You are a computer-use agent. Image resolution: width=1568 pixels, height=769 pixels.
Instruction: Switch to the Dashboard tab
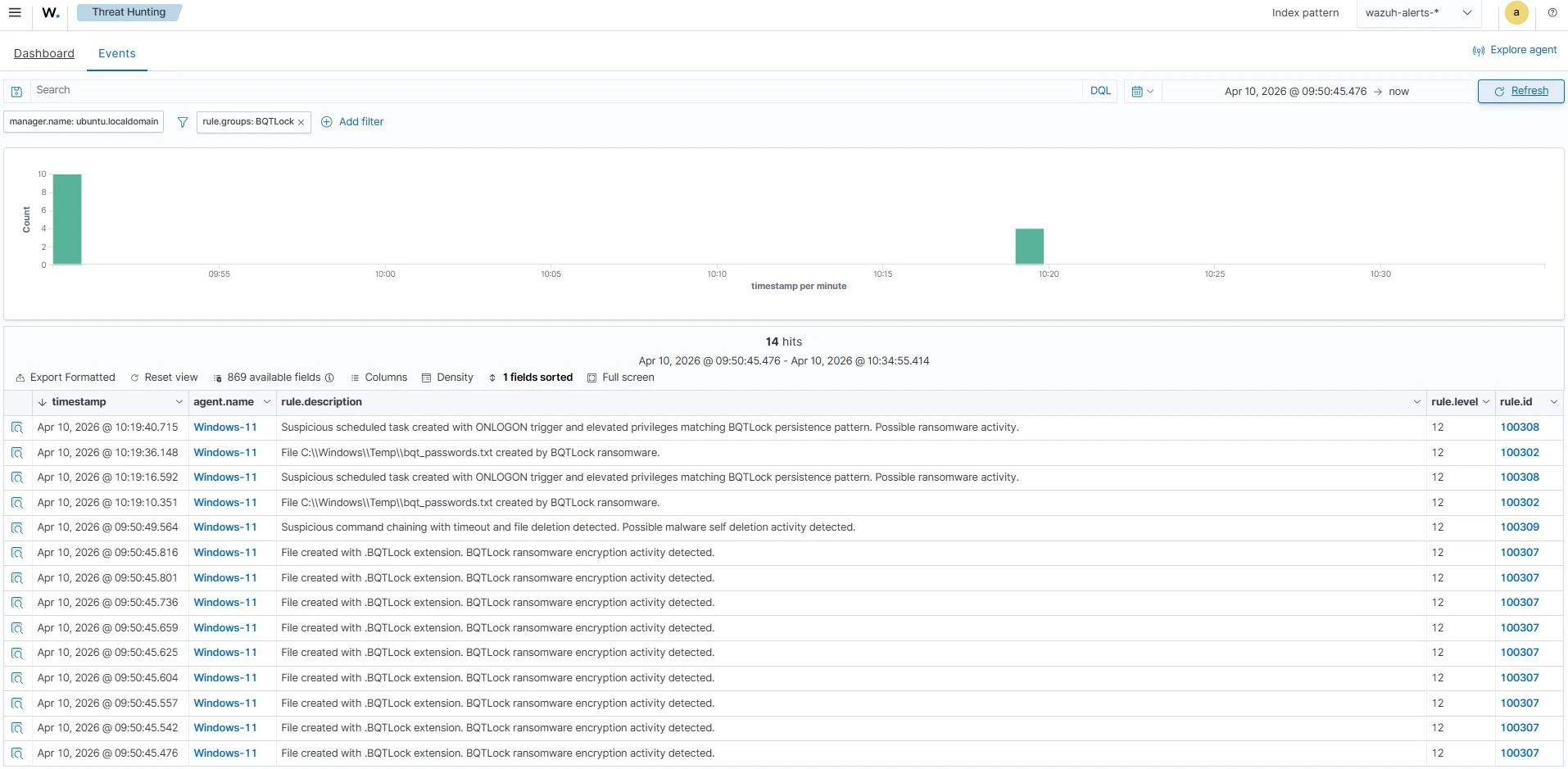tap(43, 53)
